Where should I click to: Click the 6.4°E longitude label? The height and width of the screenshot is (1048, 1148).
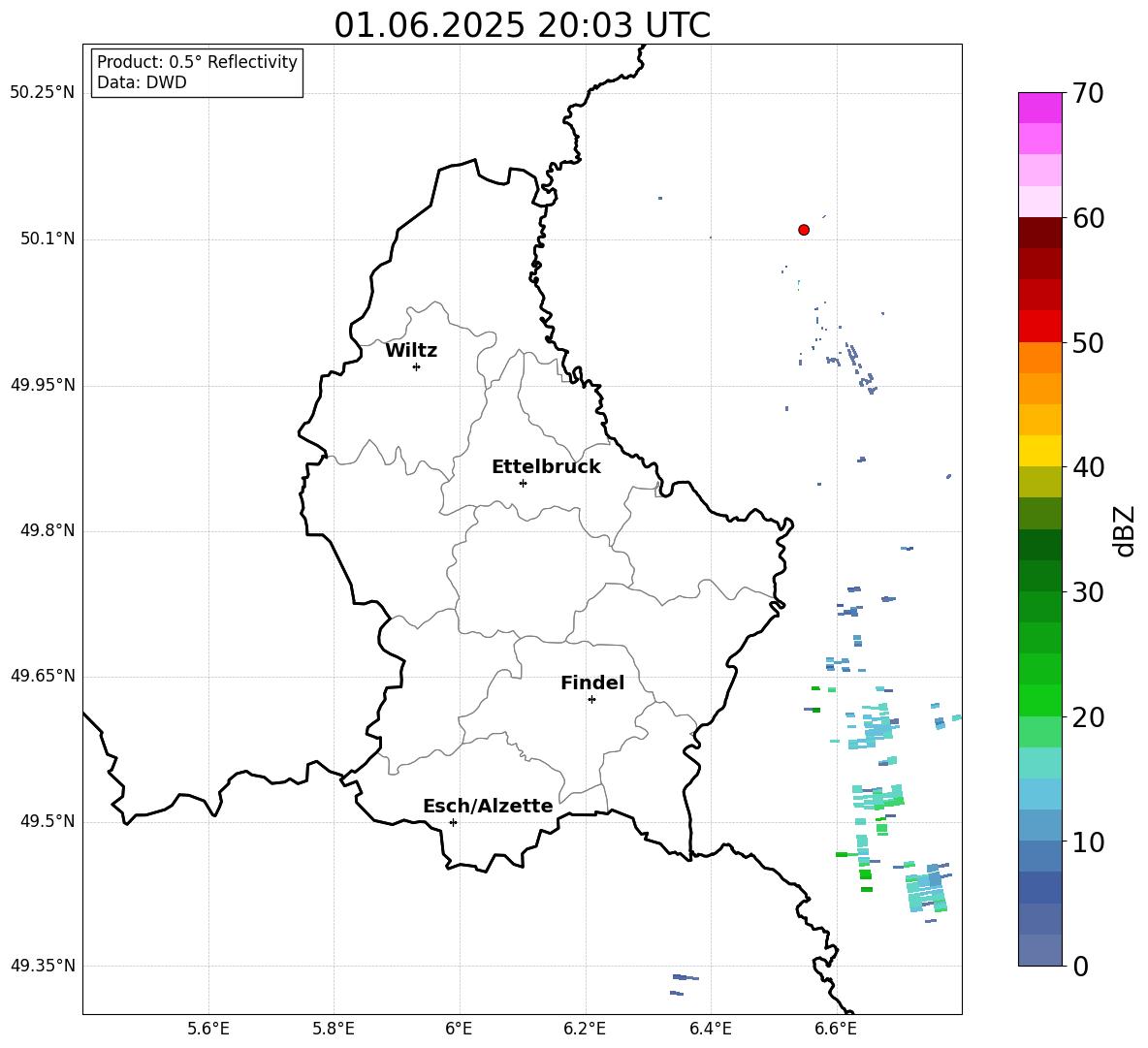(710, 1029)
